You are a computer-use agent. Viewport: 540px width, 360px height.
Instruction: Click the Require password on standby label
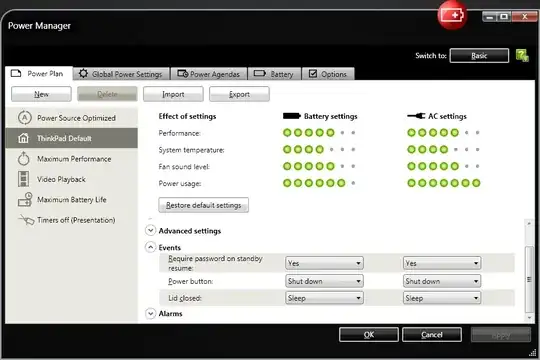[215, 263]
